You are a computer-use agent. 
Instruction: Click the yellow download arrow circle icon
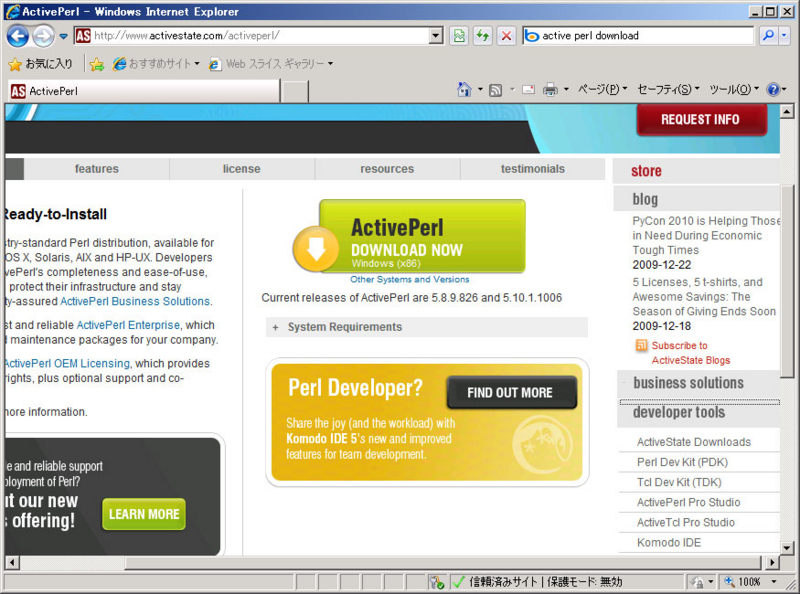316,249
